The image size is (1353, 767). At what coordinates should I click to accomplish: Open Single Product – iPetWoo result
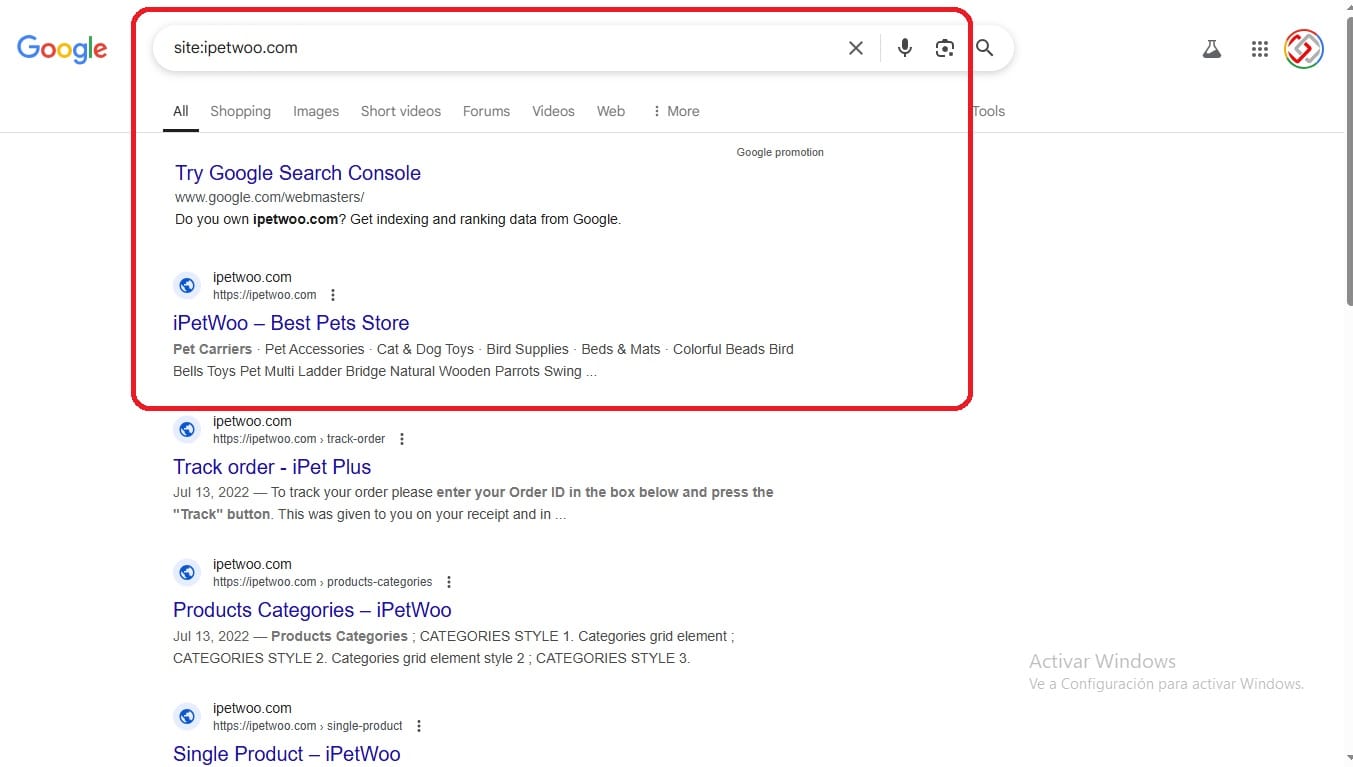point(287,754)
